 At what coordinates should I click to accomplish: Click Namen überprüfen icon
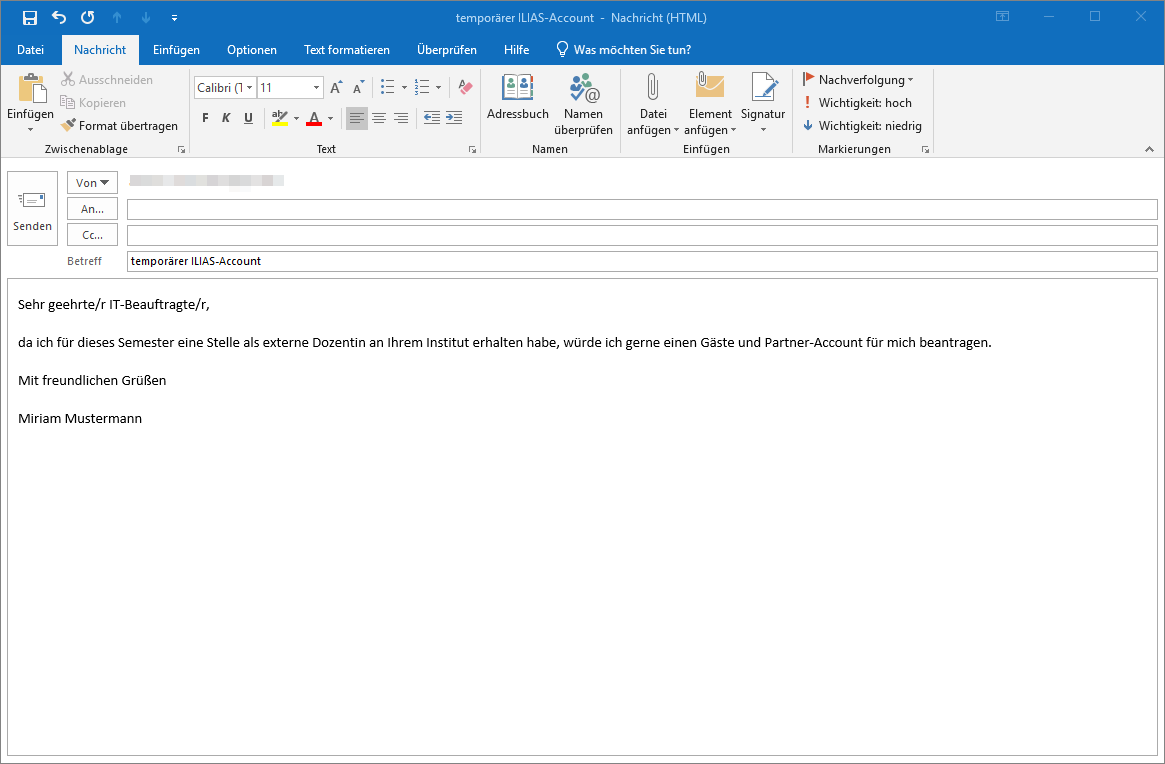(584, 88)
